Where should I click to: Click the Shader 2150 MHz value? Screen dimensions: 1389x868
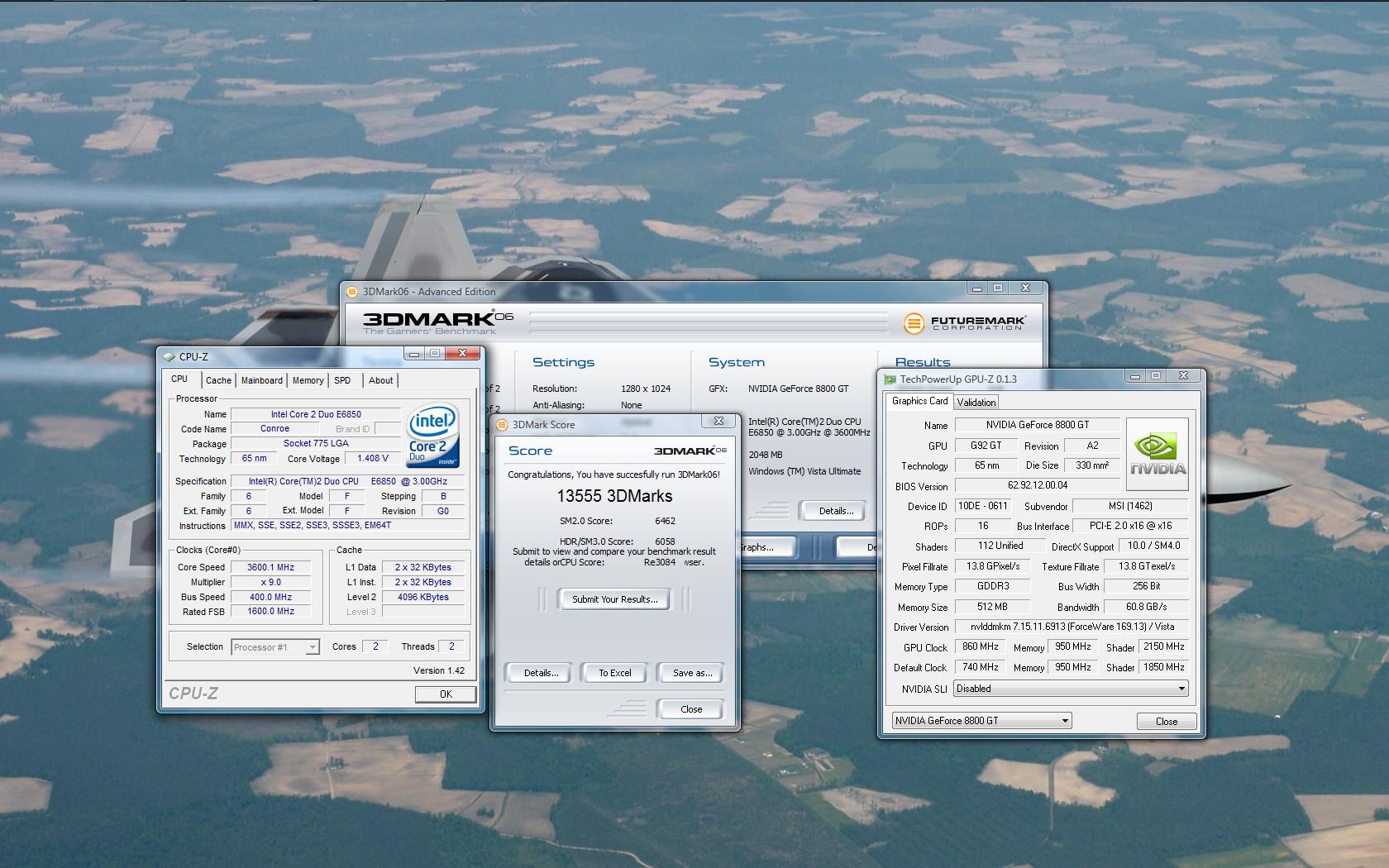(x=1163, y=647)
